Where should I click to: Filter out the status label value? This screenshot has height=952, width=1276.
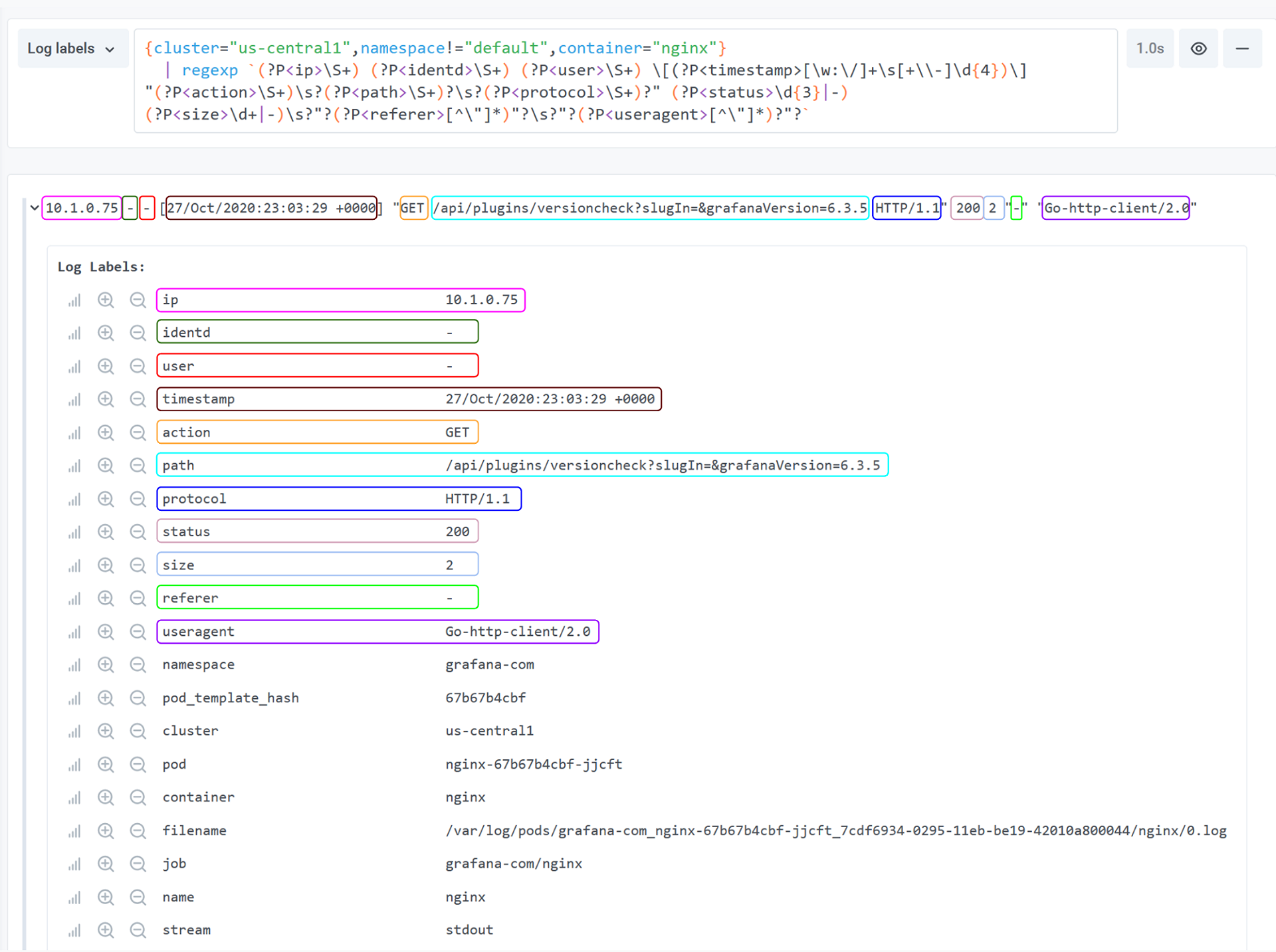(x=138, y=531)
